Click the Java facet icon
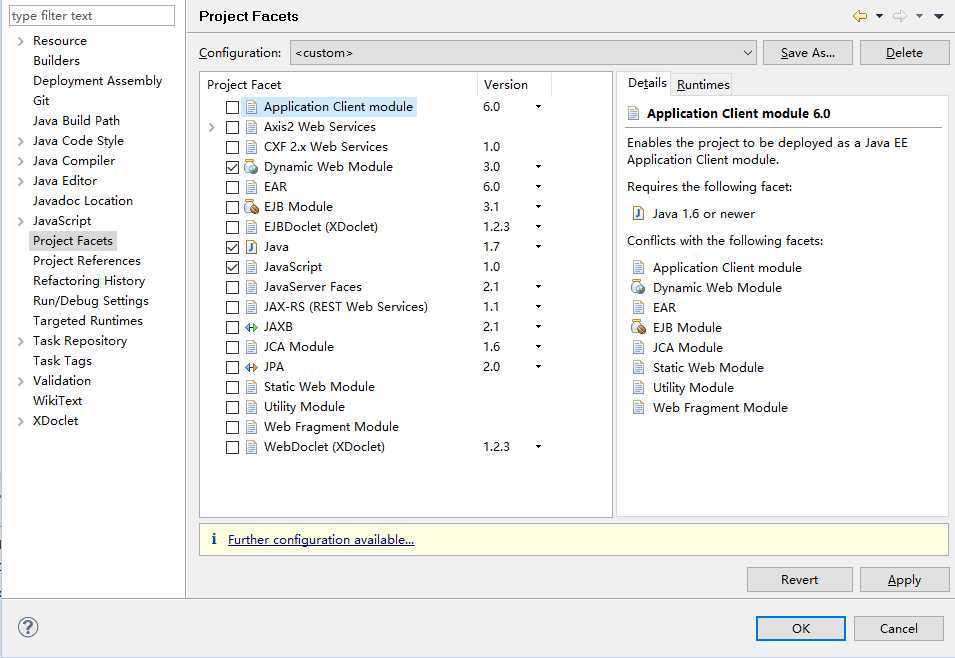Screen dimensions: 955x658 (x=251, y=247)
